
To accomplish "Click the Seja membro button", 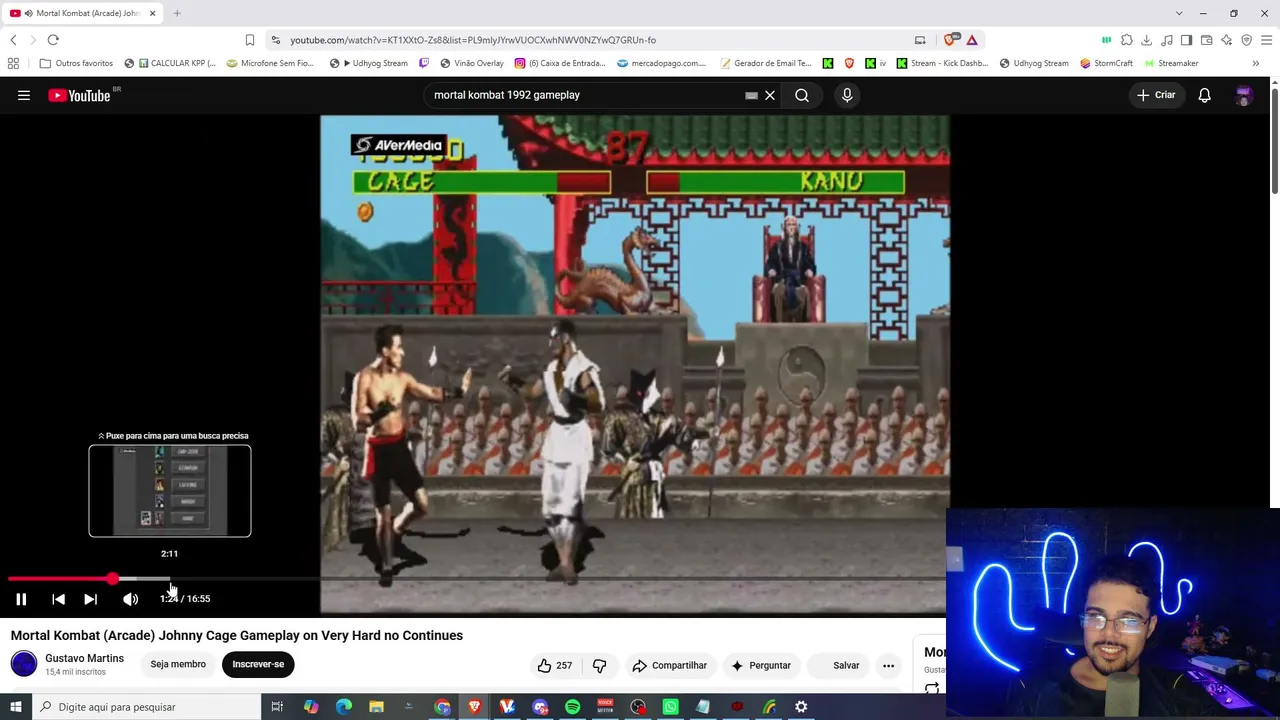I will tap(178, 664).
